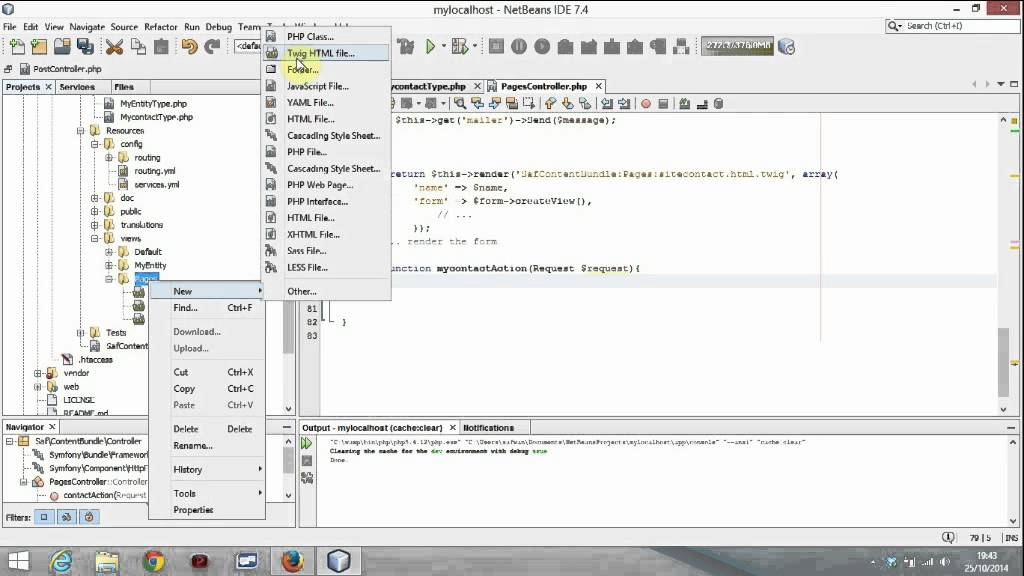
Task: Select Twig HTML file in New submenu
Action: point(327,54)
